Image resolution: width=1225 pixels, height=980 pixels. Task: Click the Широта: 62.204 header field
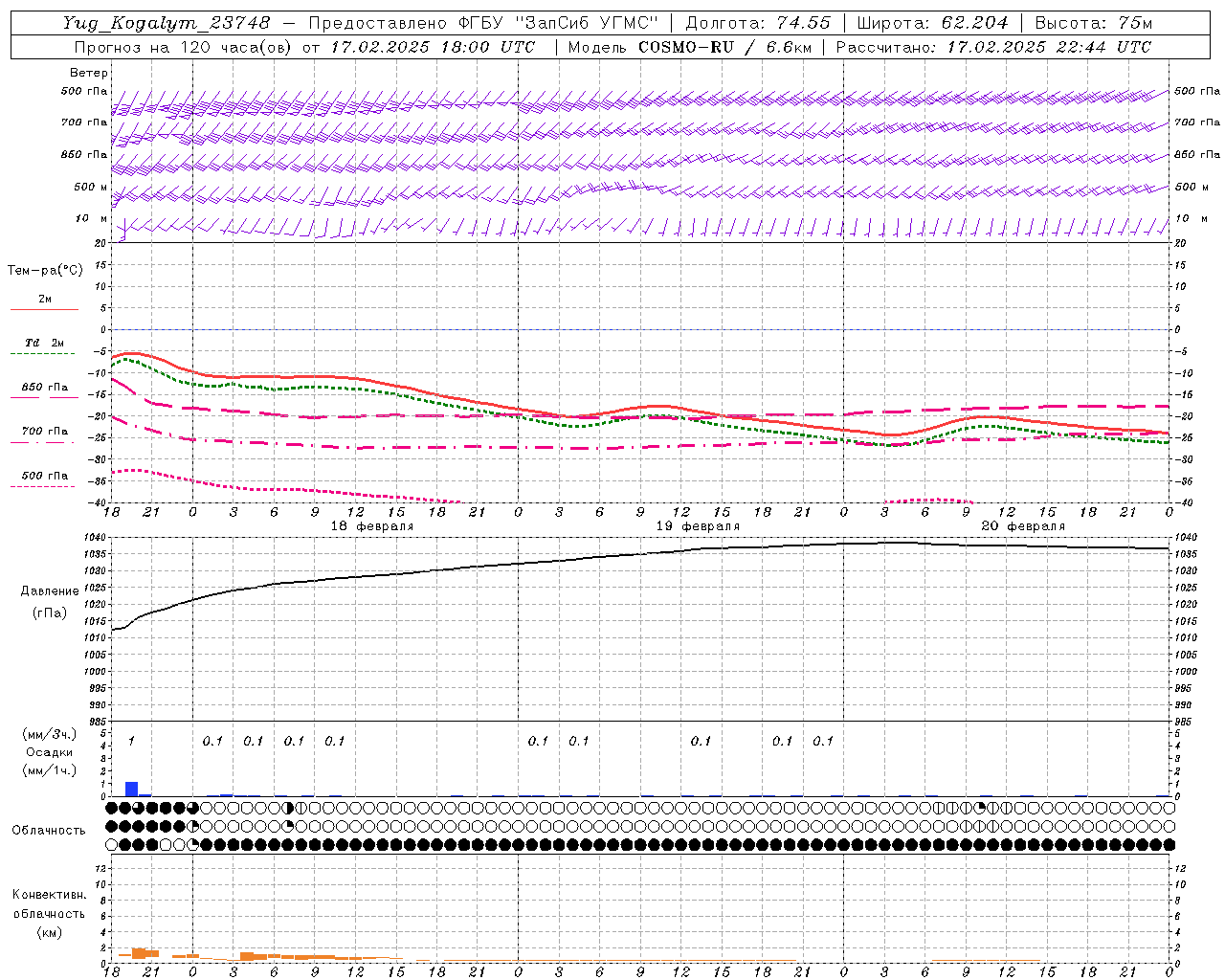[x=932, y=23]
